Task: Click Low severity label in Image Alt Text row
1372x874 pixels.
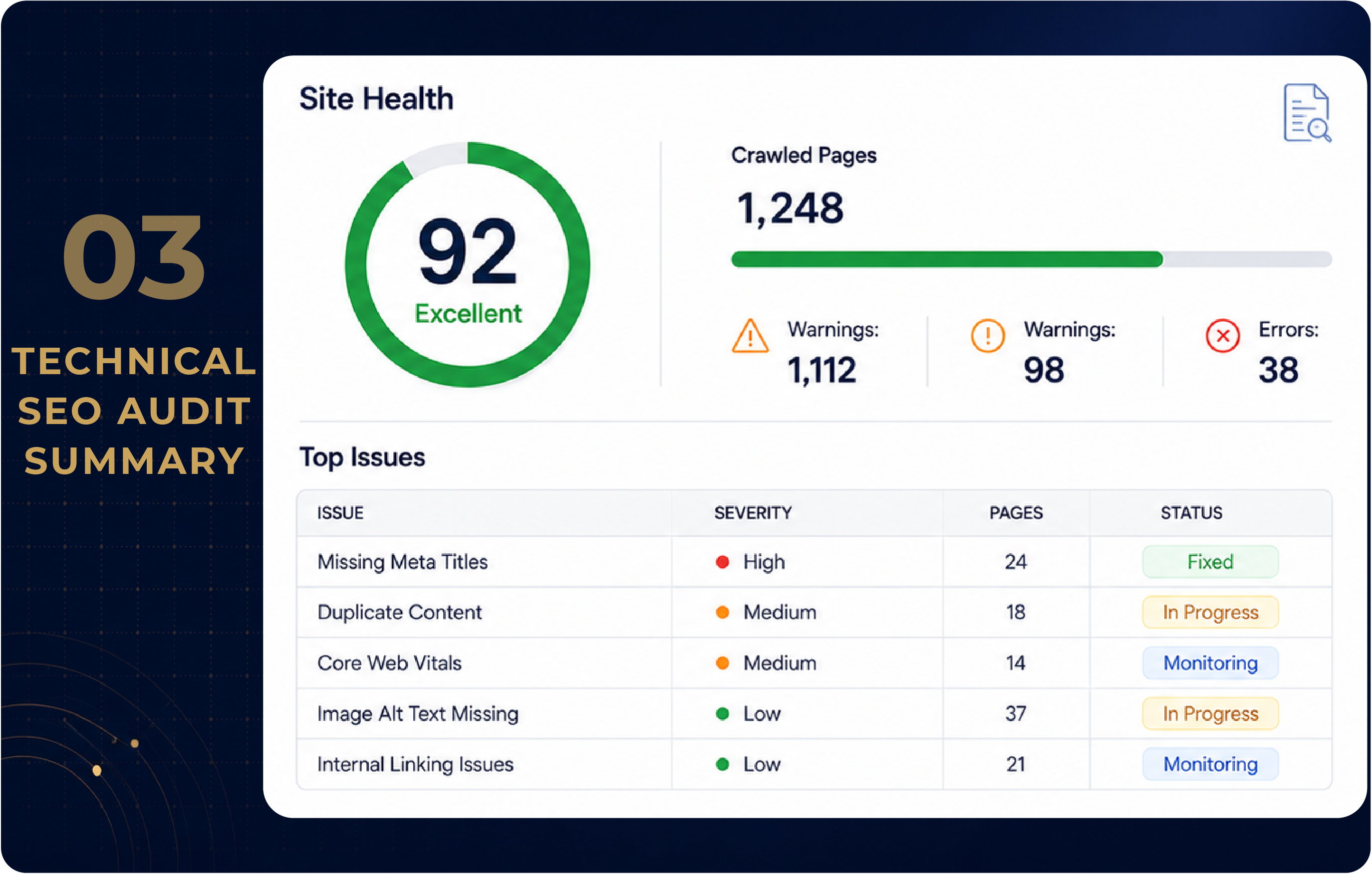Action: (x=762, y=714)
